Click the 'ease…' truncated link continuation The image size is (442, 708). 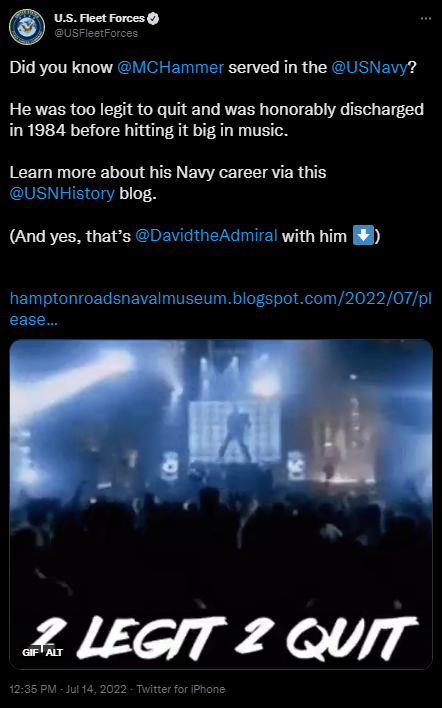pyautogui.click(x=33, y=320)
